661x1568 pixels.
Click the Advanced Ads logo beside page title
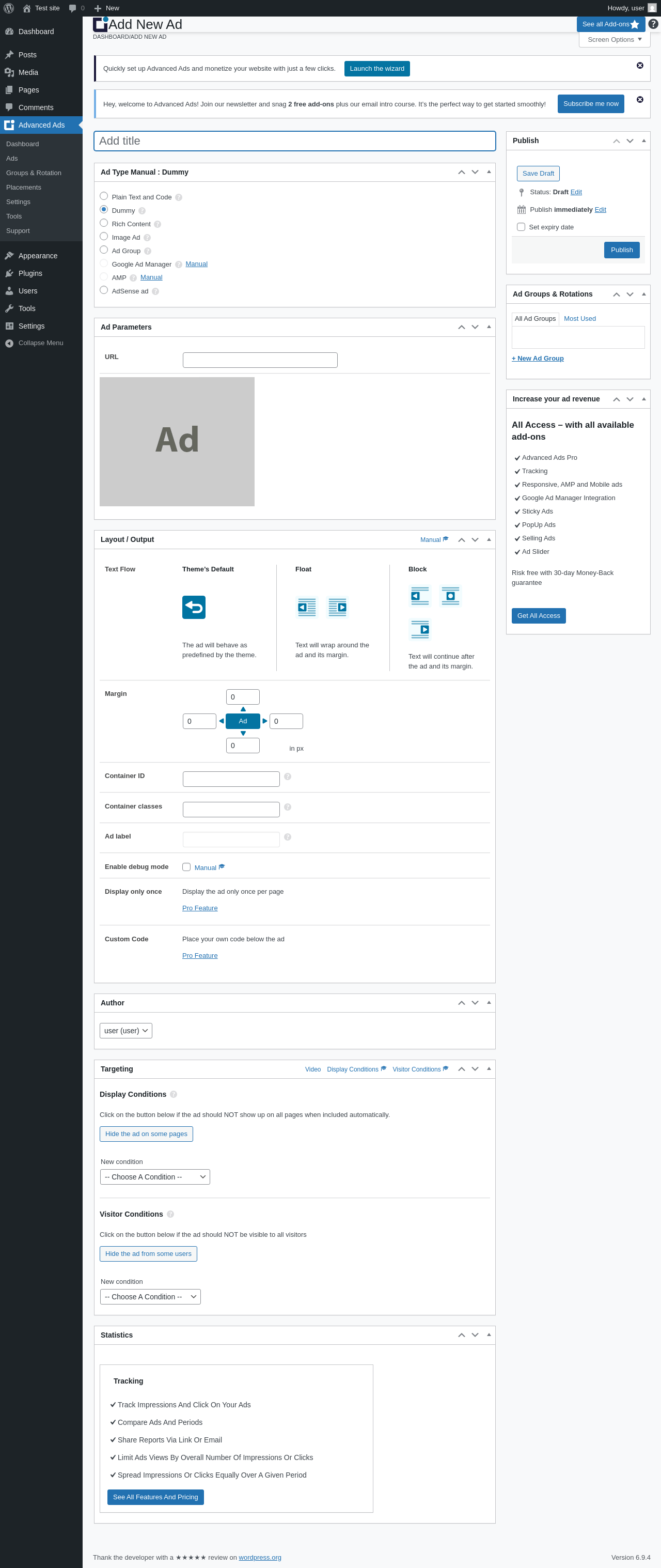100,24
